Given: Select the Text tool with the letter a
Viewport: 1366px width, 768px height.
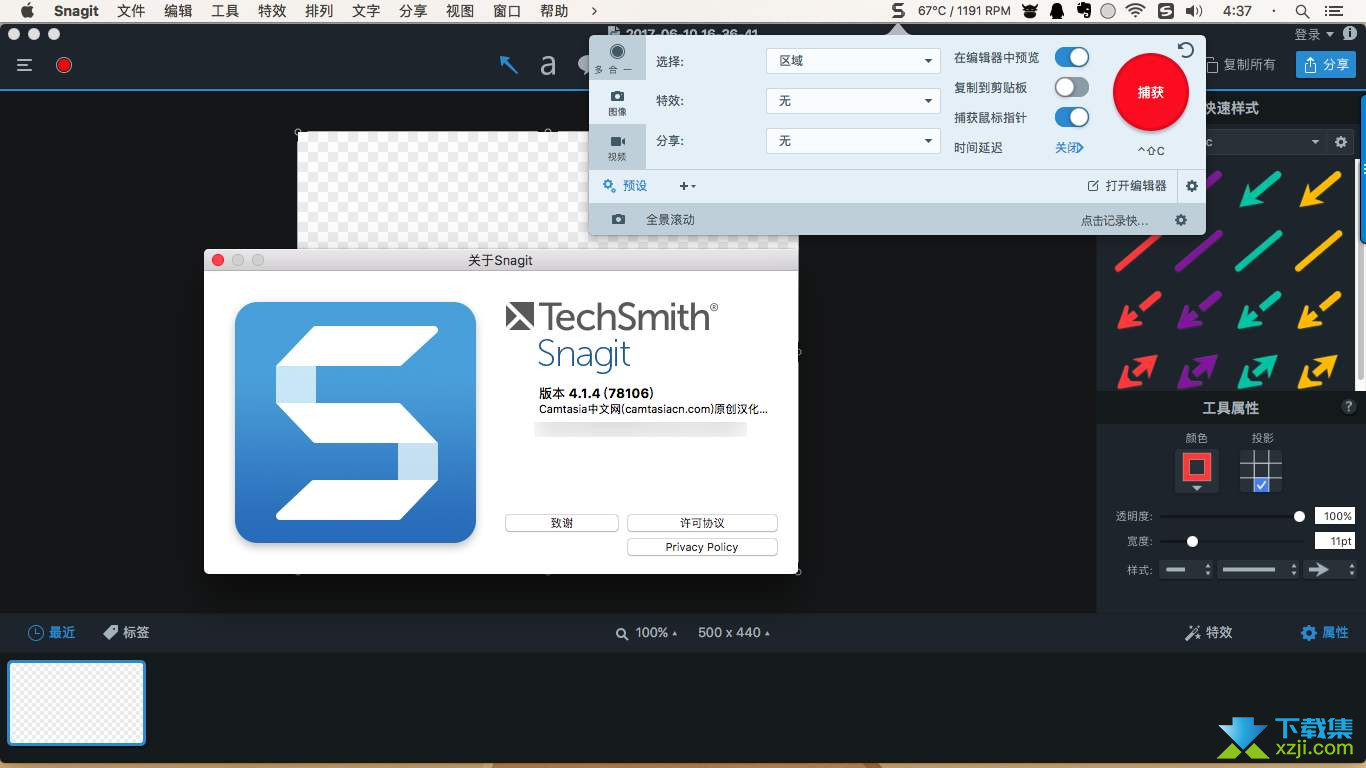Looking at the screenshot, I should [547, 65].
